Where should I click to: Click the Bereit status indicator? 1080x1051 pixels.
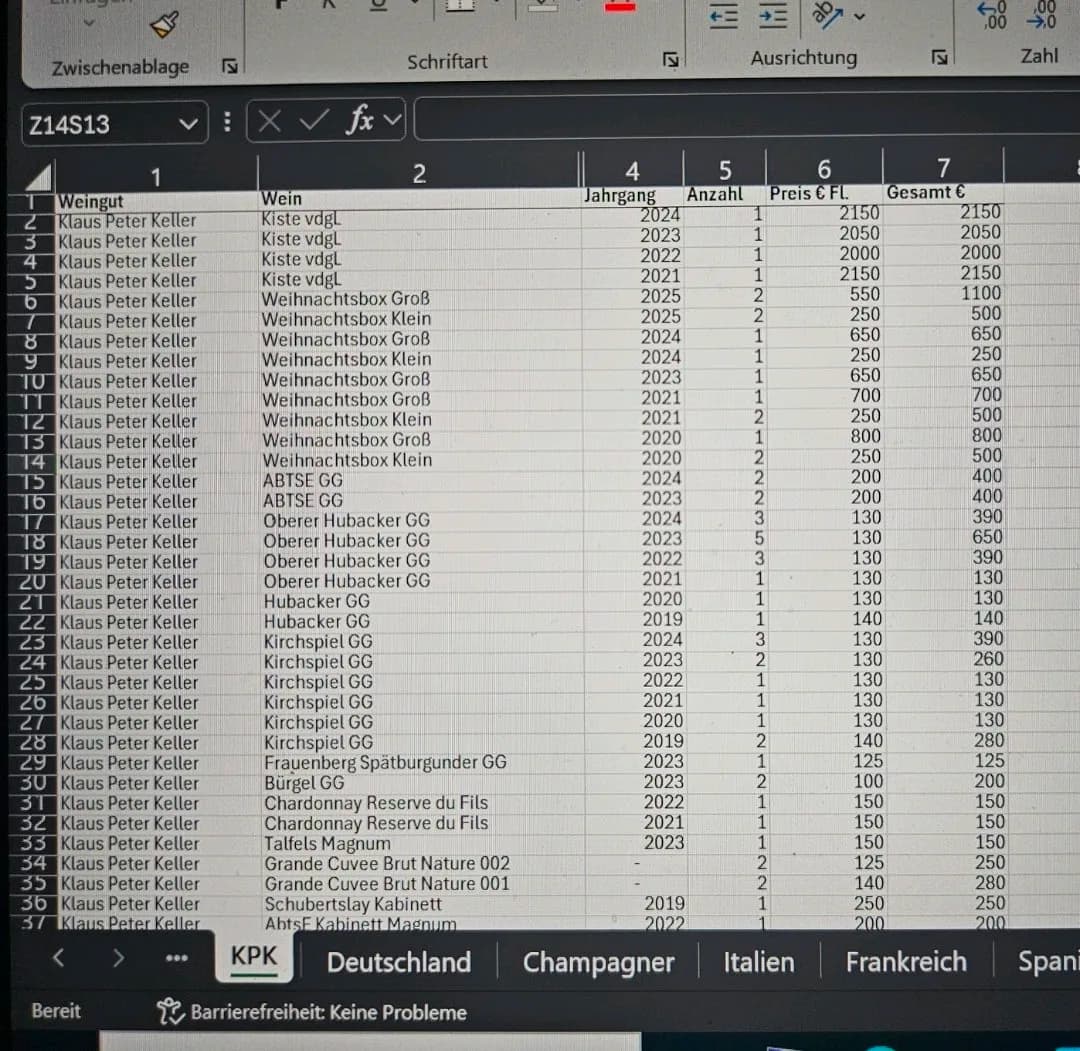56,1011
